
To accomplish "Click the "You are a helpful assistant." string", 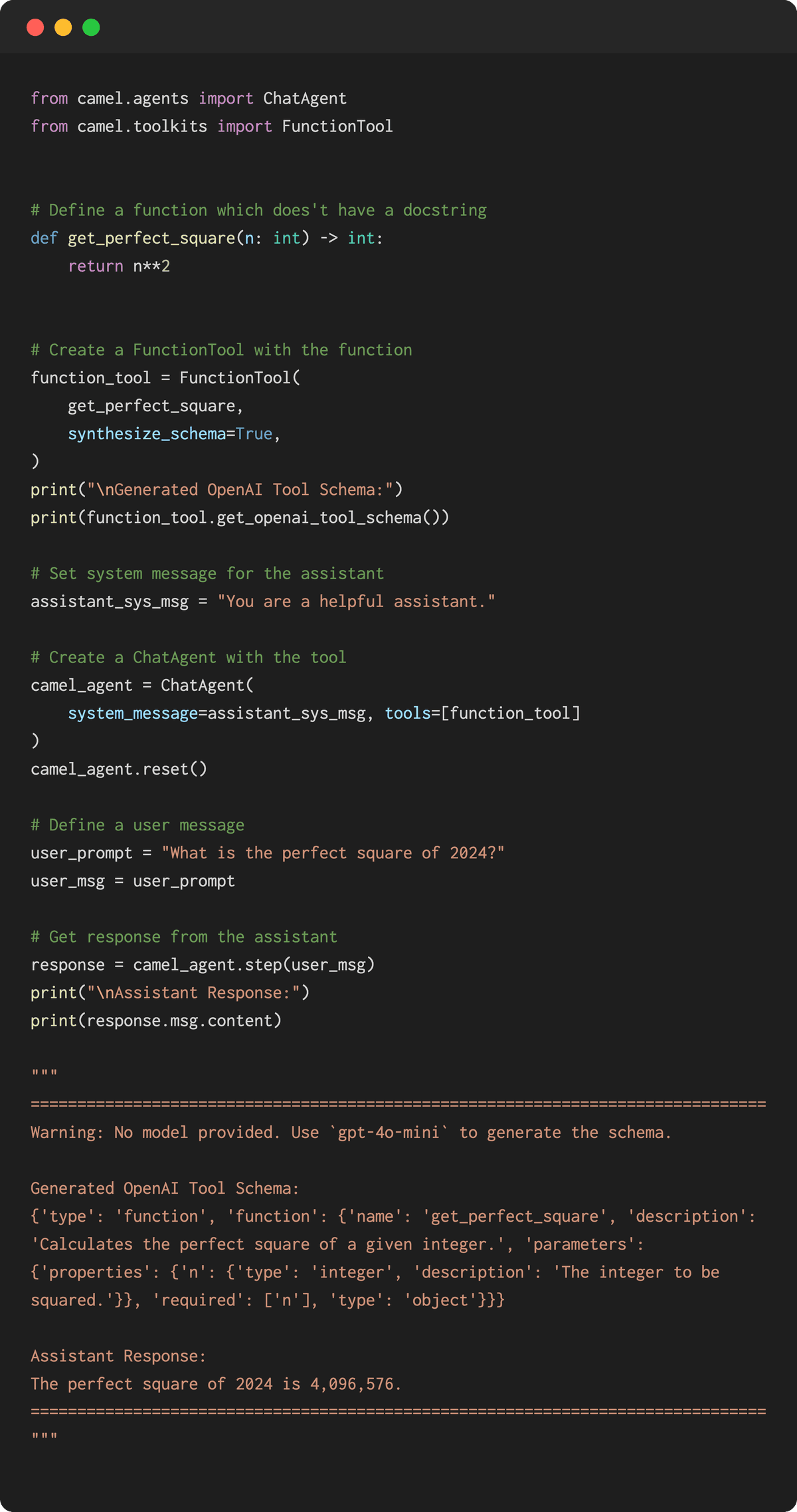I will 356,601.
